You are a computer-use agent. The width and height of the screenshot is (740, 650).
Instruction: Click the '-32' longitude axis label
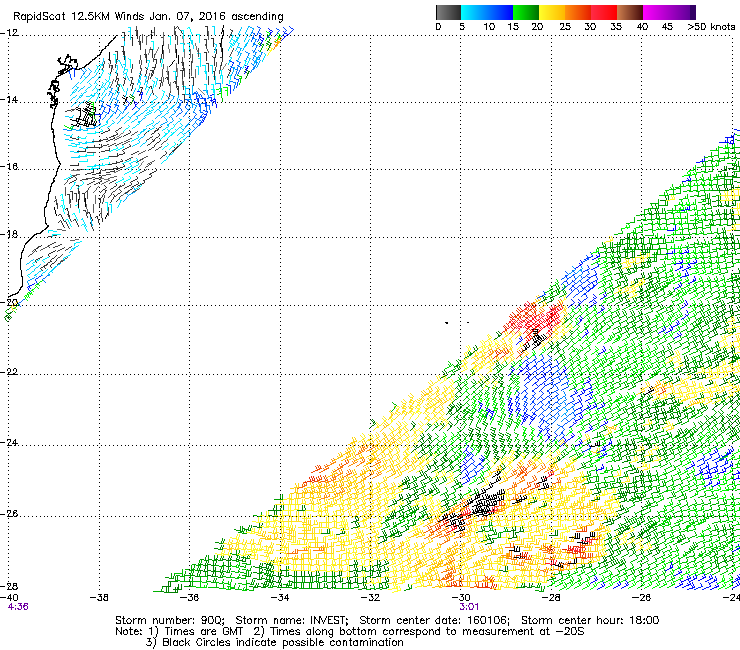[370, 598]
